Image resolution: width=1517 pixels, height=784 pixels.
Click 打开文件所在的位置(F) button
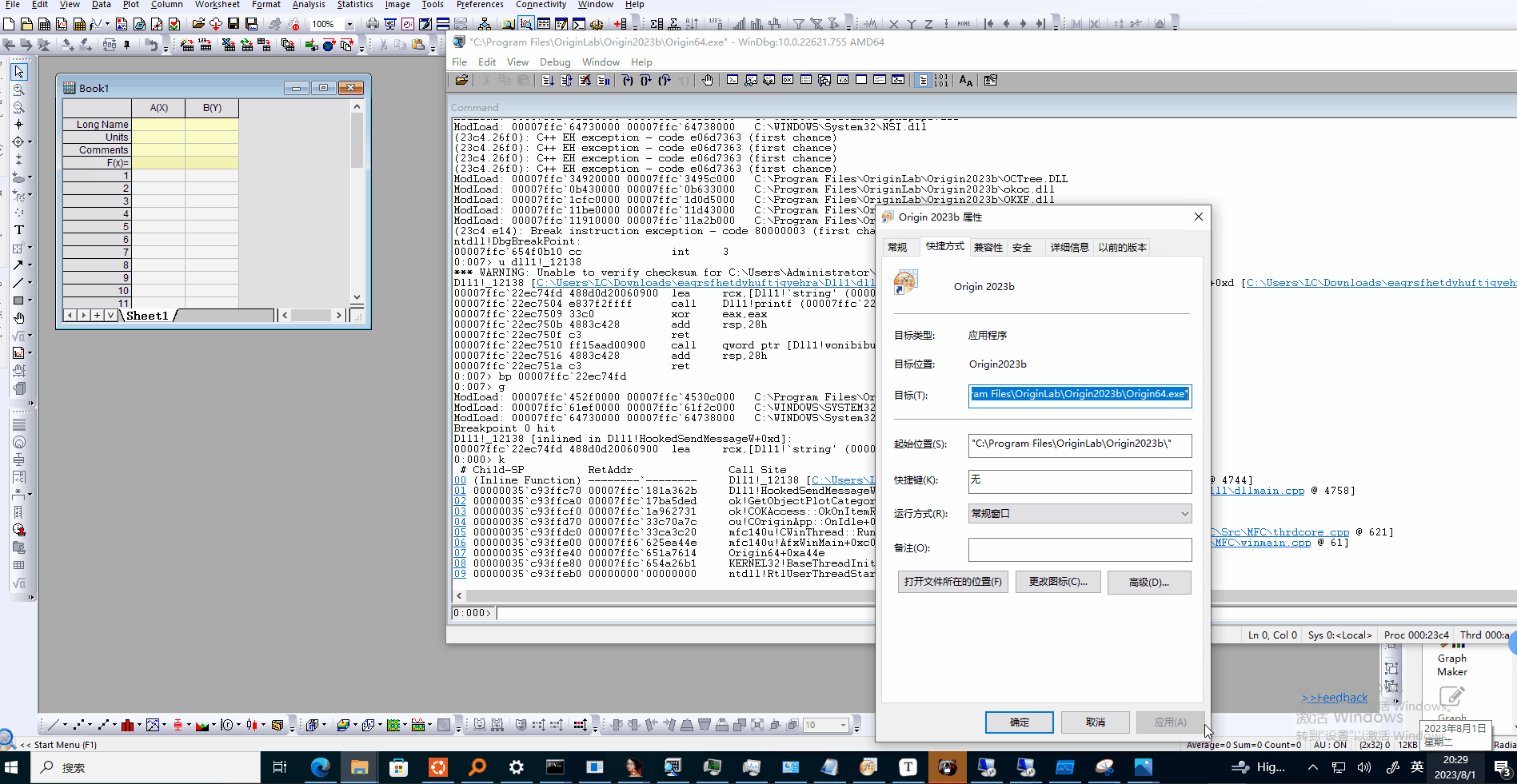click(x=952, y=582)
